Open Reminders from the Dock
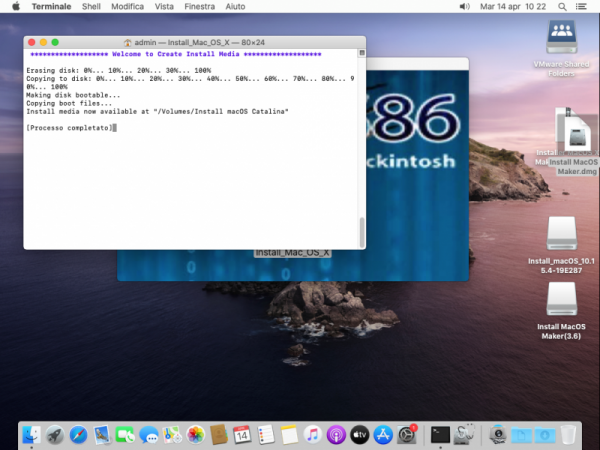The width and height of the screenshot is (600, 450). click(266, 435)
